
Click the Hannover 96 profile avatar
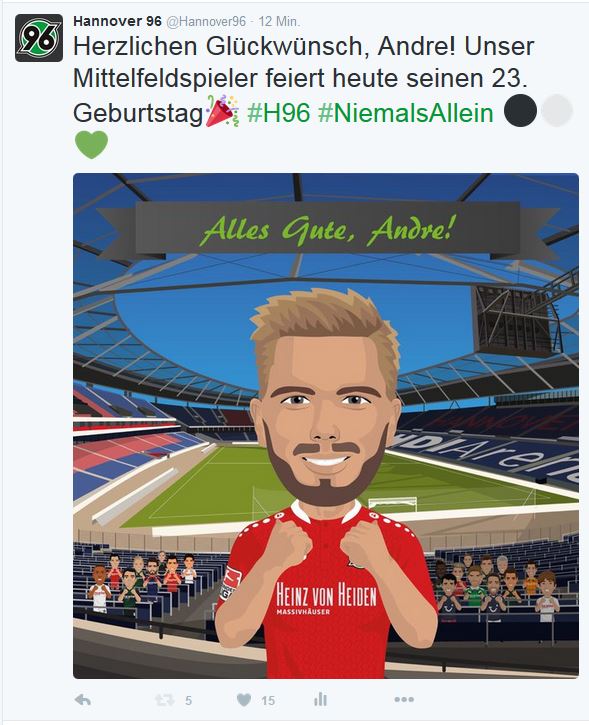click(x=39, y=38)
